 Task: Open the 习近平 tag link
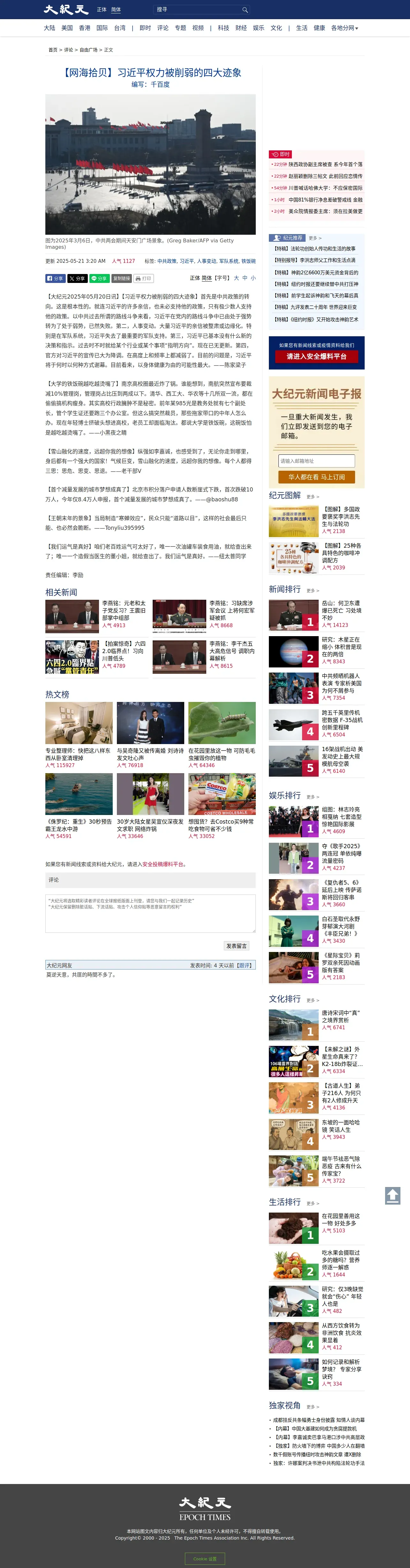[186, 261]
